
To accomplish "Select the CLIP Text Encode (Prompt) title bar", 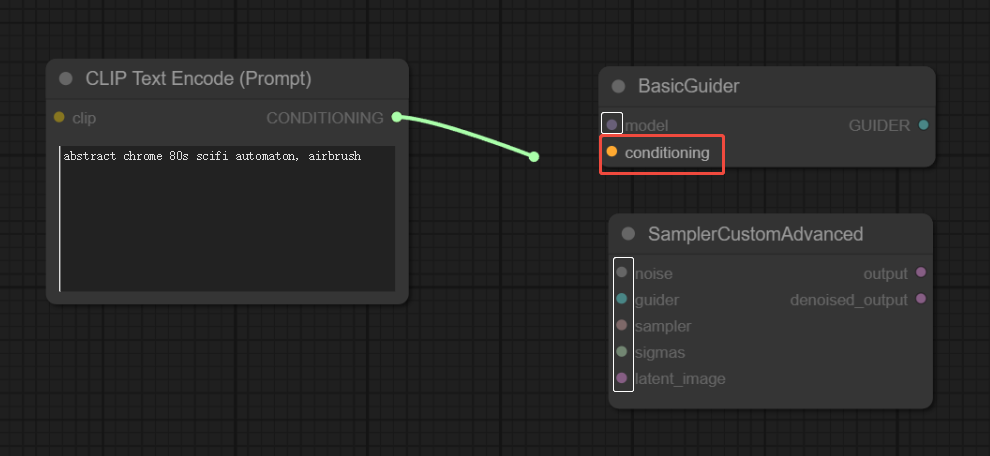I will click(198, 79).
